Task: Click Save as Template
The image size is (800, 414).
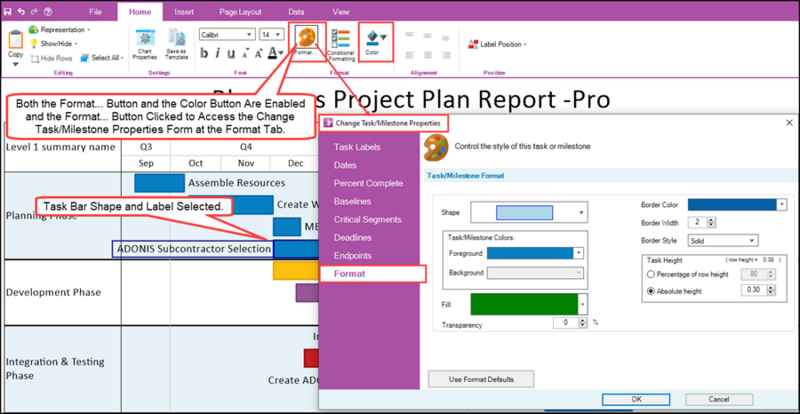Action: coord(177,45)
